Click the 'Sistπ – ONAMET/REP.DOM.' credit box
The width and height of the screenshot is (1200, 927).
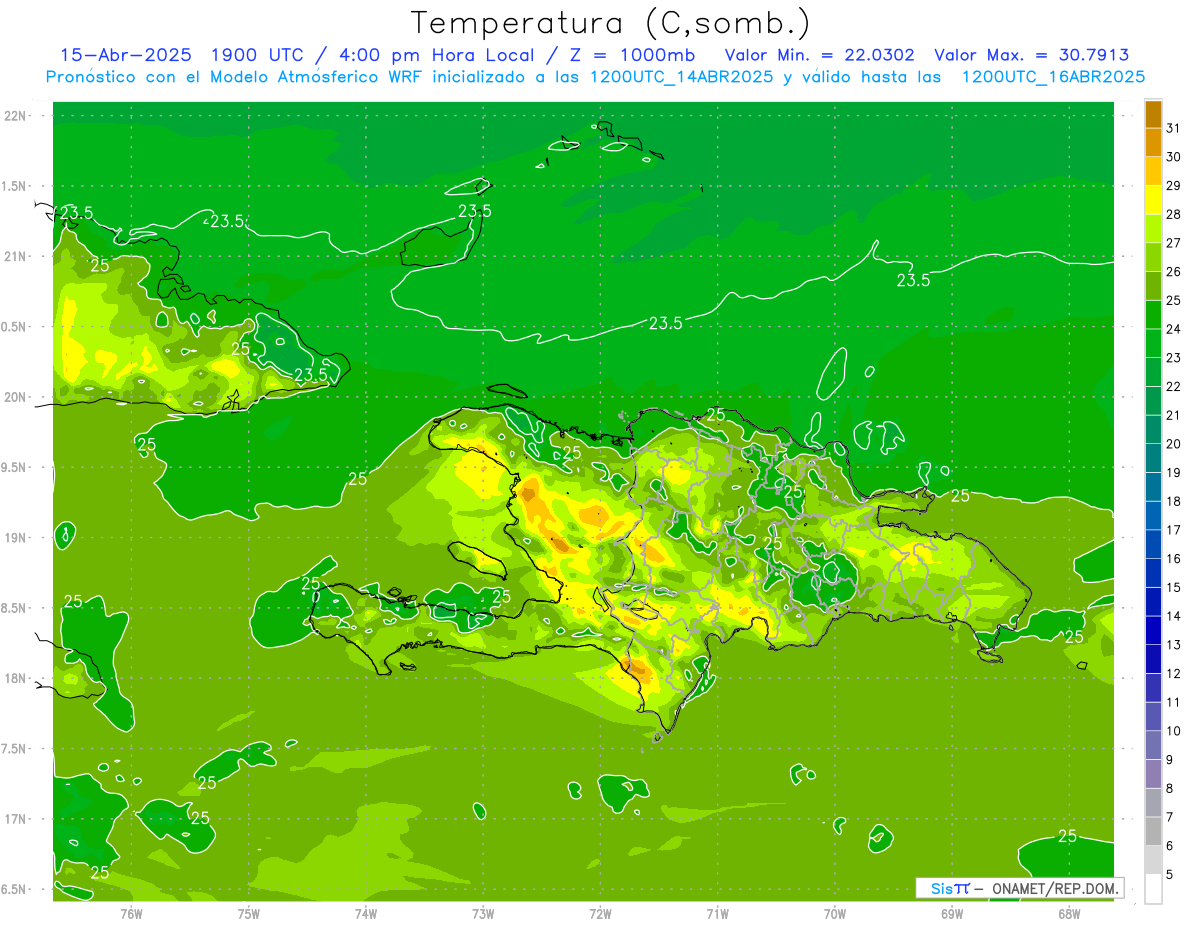pos(1019,888)
